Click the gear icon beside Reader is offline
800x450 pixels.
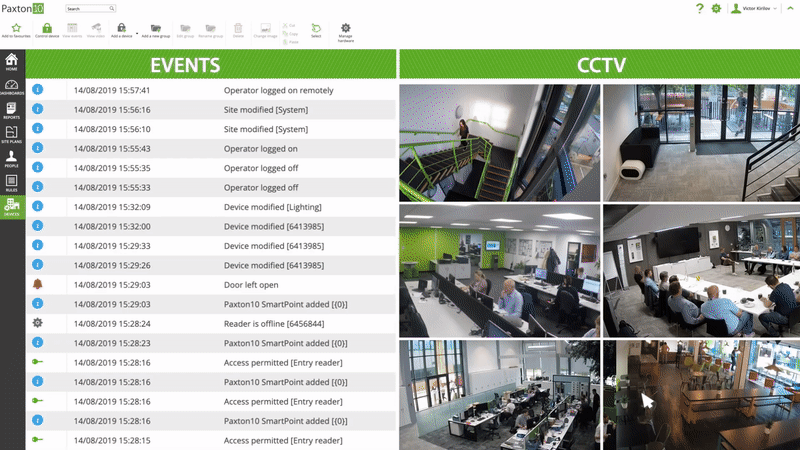click(37, 323)
